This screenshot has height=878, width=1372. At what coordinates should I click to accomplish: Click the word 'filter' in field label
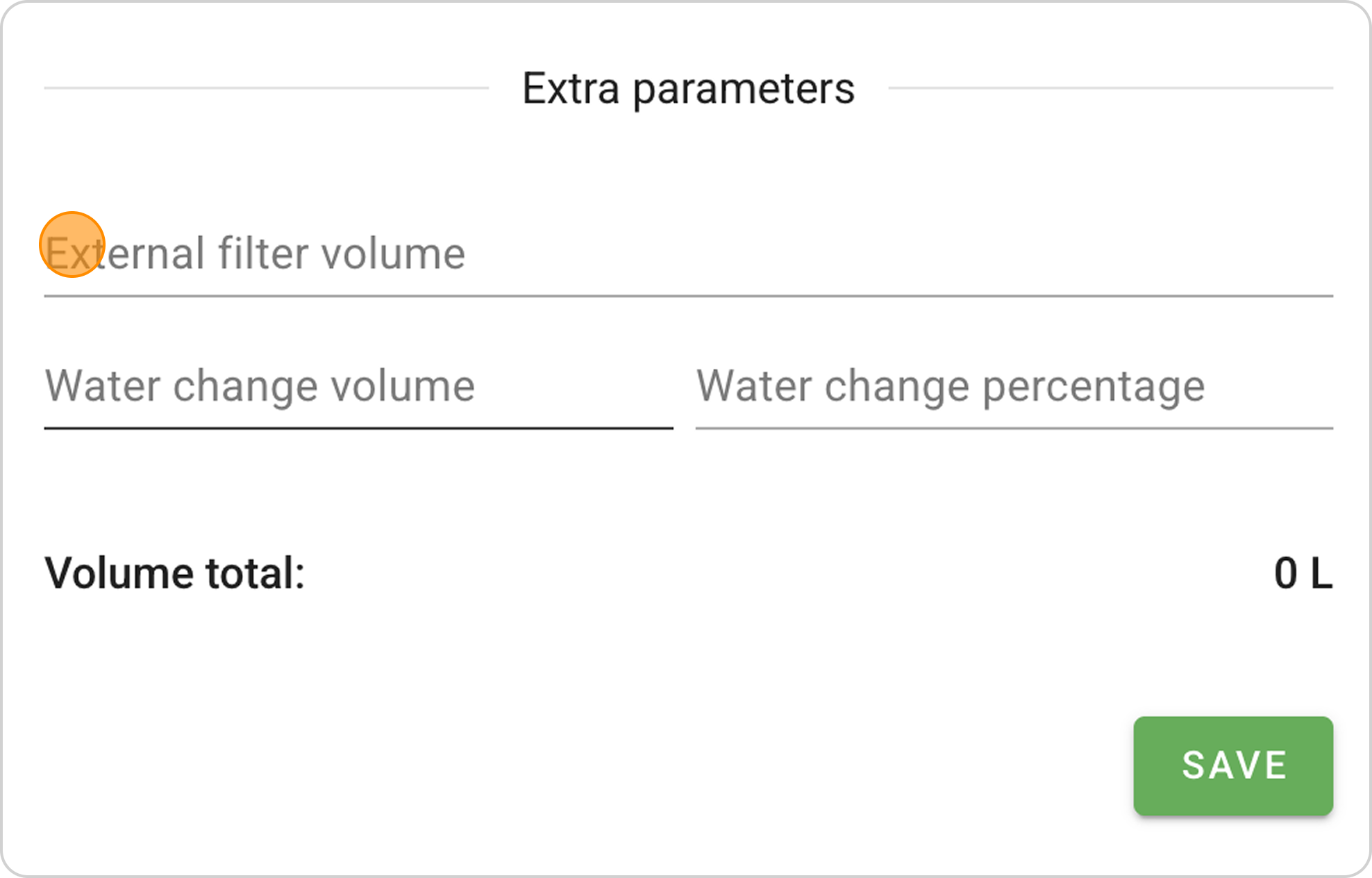pos(262,254)
